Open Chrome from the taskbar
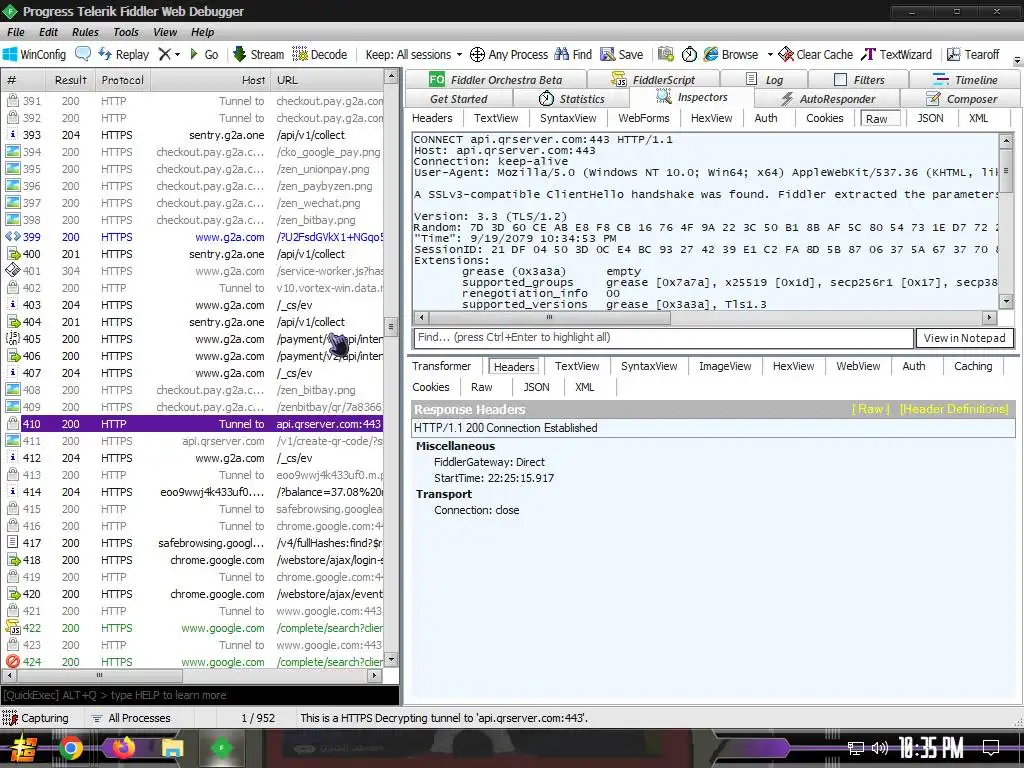Image resolution: width=1024 pixels, height=768 pixels. coord(71,748)
